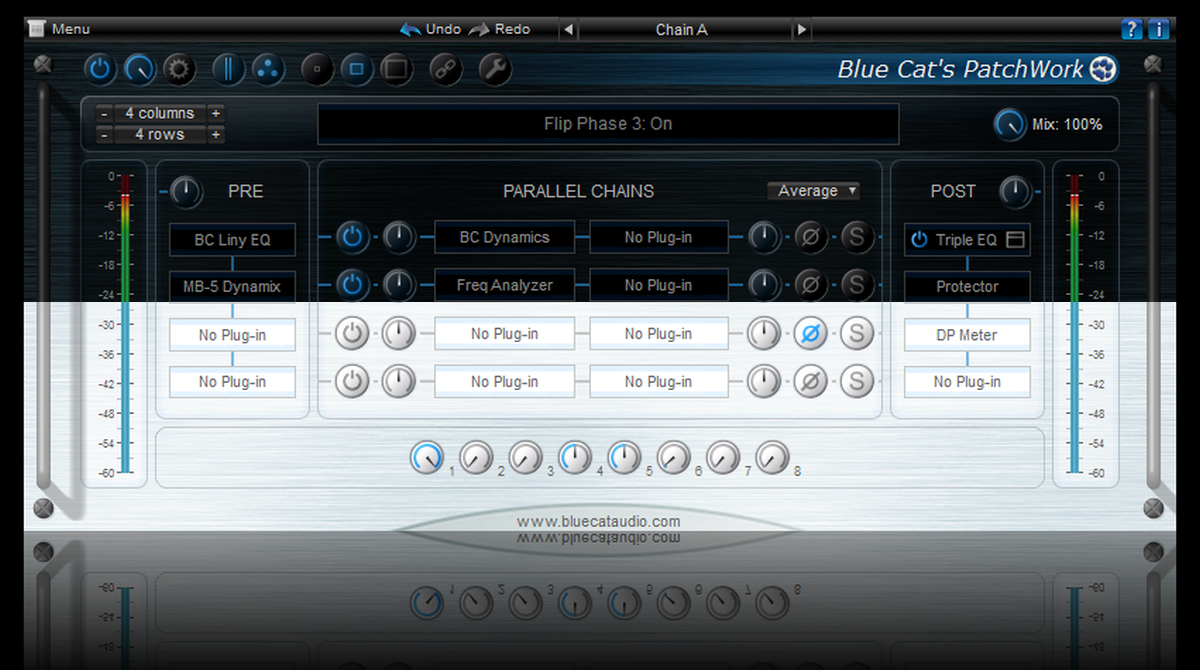Decrease rows with the minus button

[104, 134]
